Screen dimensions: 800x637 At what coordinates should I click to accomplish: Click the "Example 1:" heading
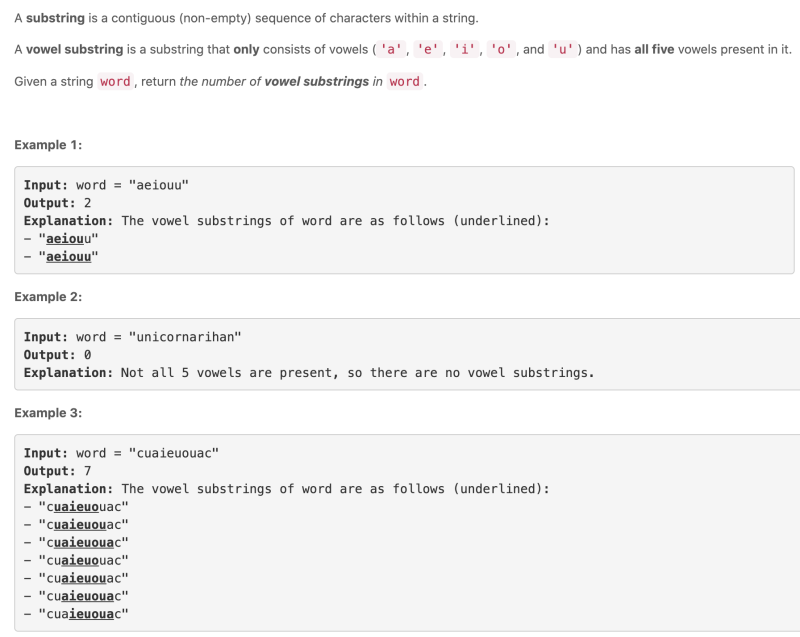pos(48,145)
